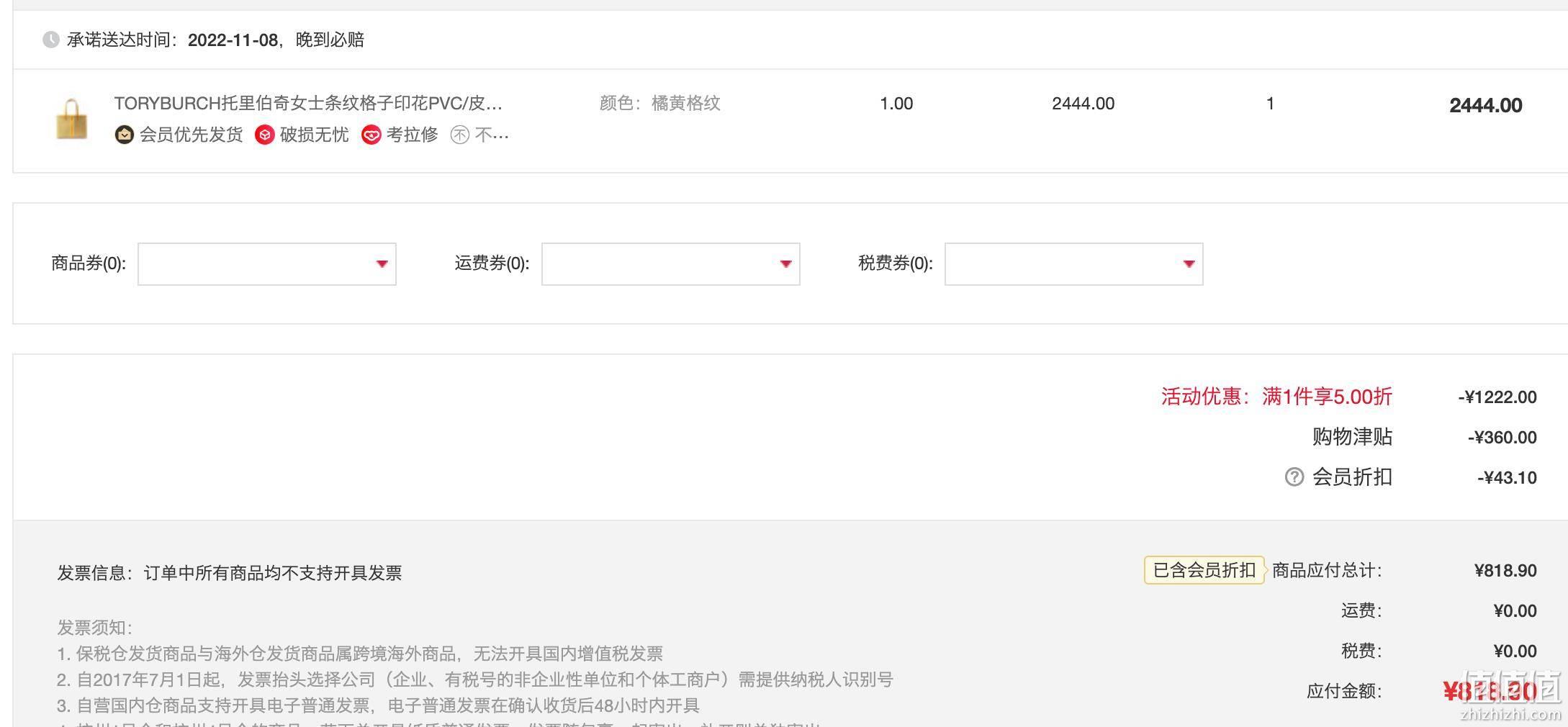Click the 会员优先发货 badge icon
The image size is (1568, 727).
coord(124,135)
